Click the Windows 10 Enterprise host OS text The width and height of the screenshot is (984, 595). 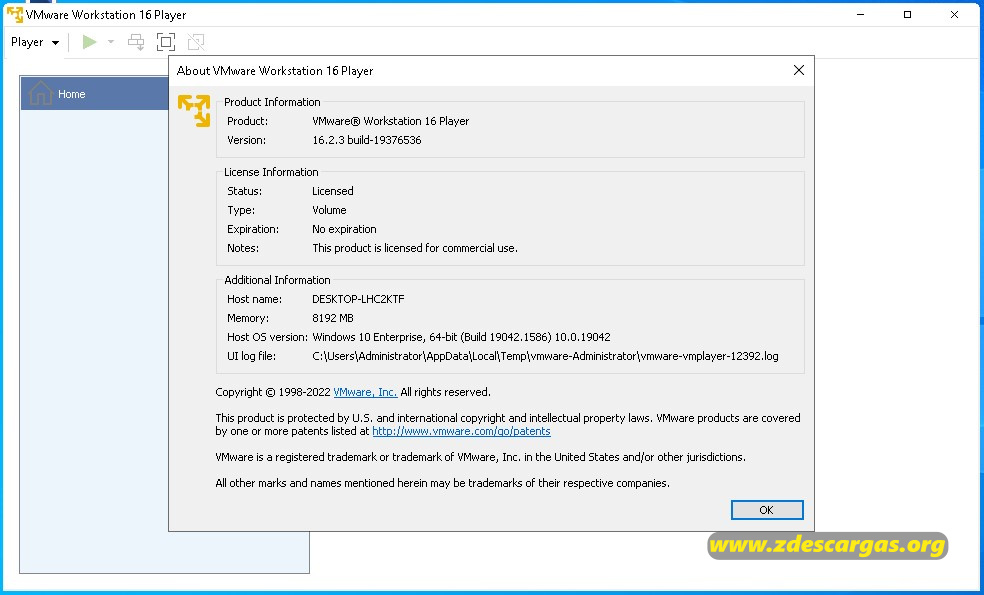[461, 337]
